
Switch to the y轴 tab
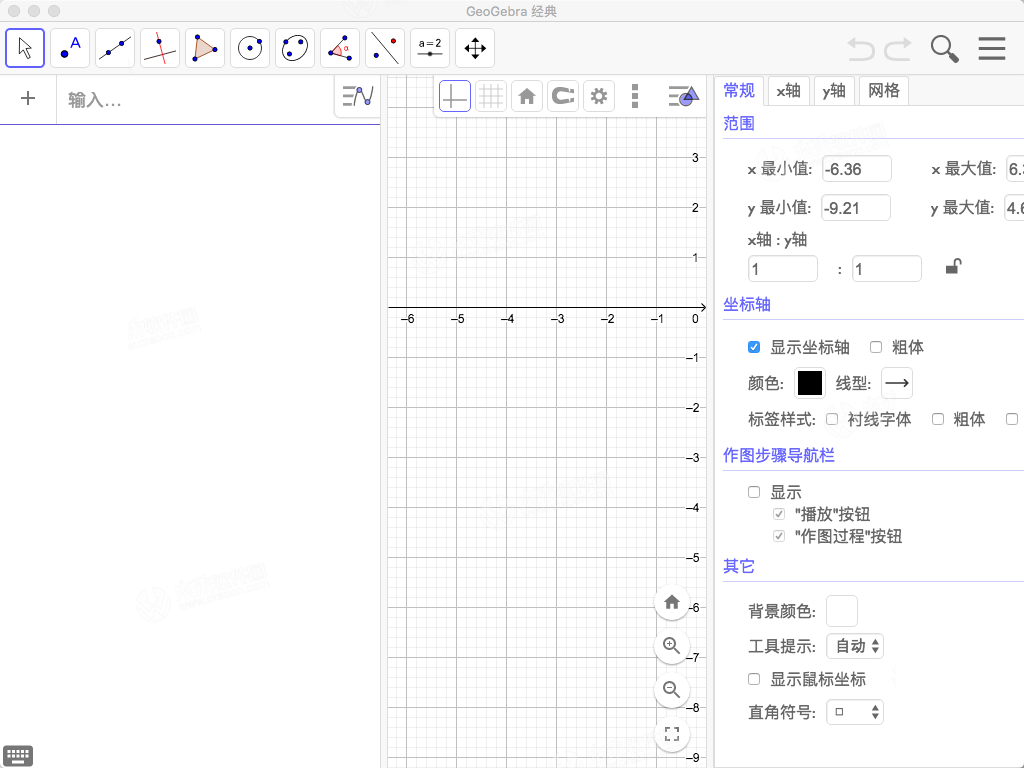(834, 91)
